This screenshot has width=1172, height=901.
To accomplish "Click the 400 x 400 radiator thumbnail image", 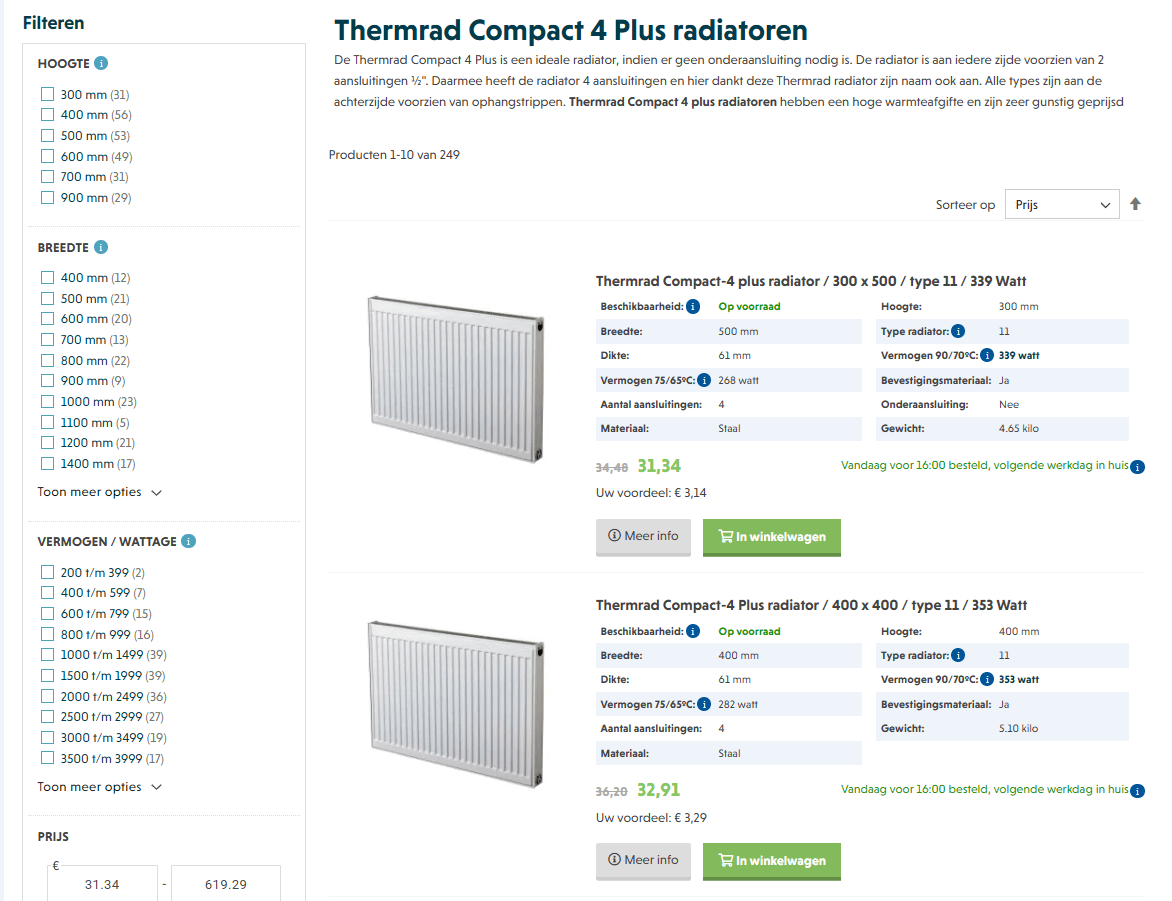I will [x=455, y=705].
